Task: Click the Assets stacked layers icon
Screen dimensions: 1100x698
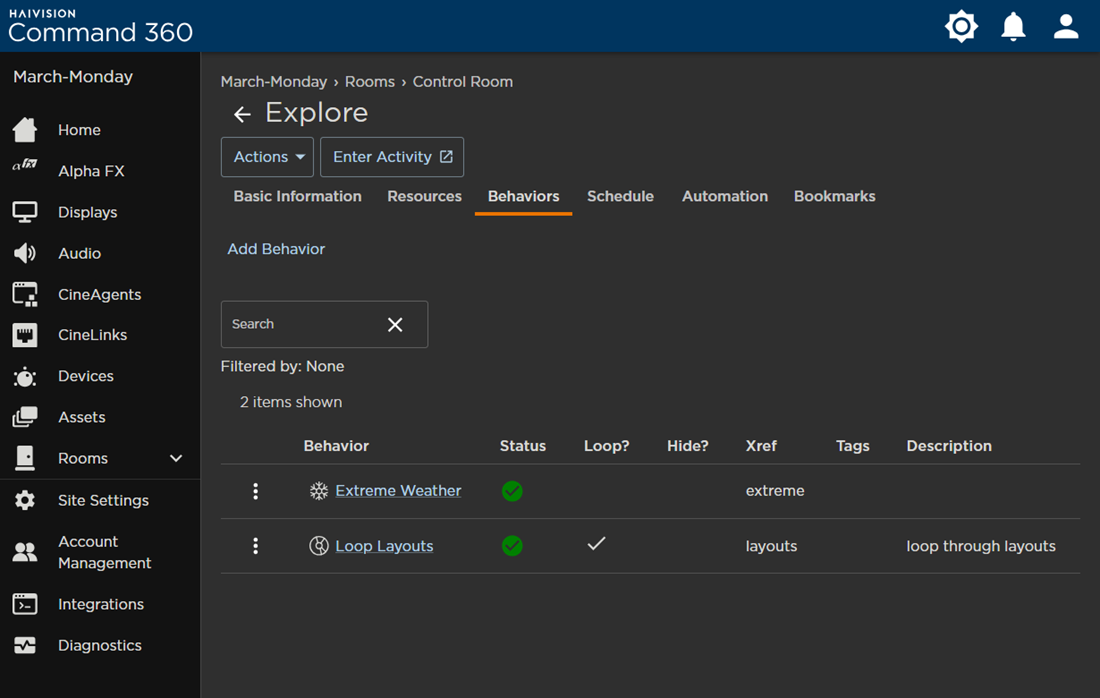Action: [x=25, y=417]
